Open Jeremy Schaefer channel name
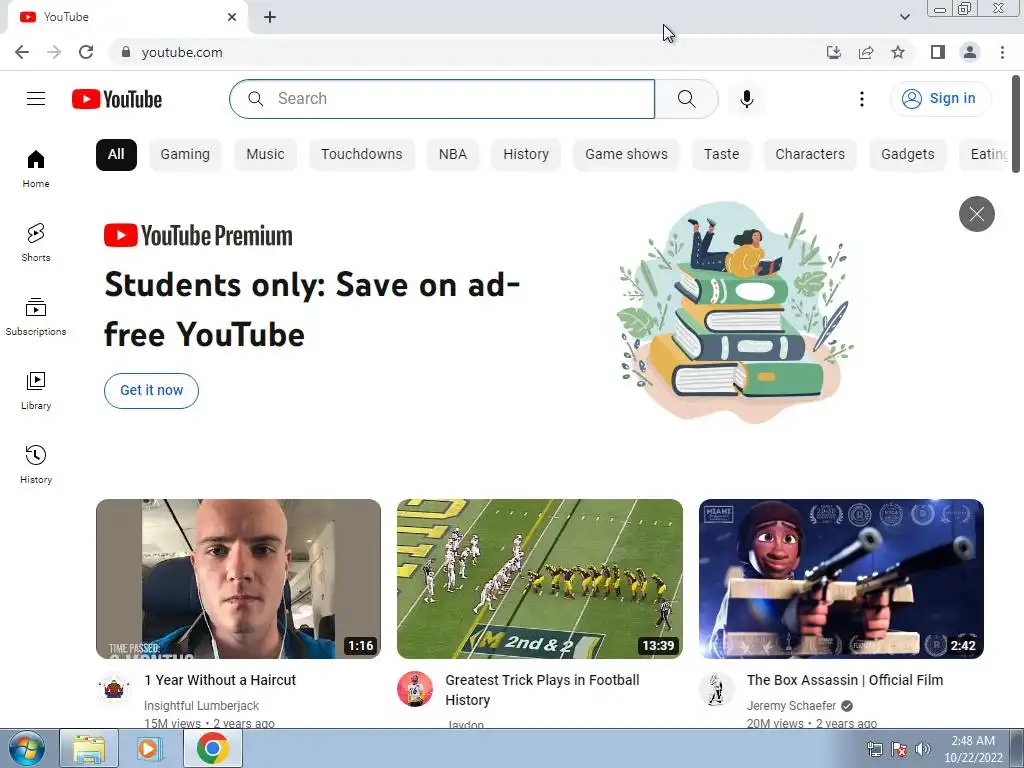Viewport: 1024px width, 768px height. pyautogui.click(x=792, y=706)
